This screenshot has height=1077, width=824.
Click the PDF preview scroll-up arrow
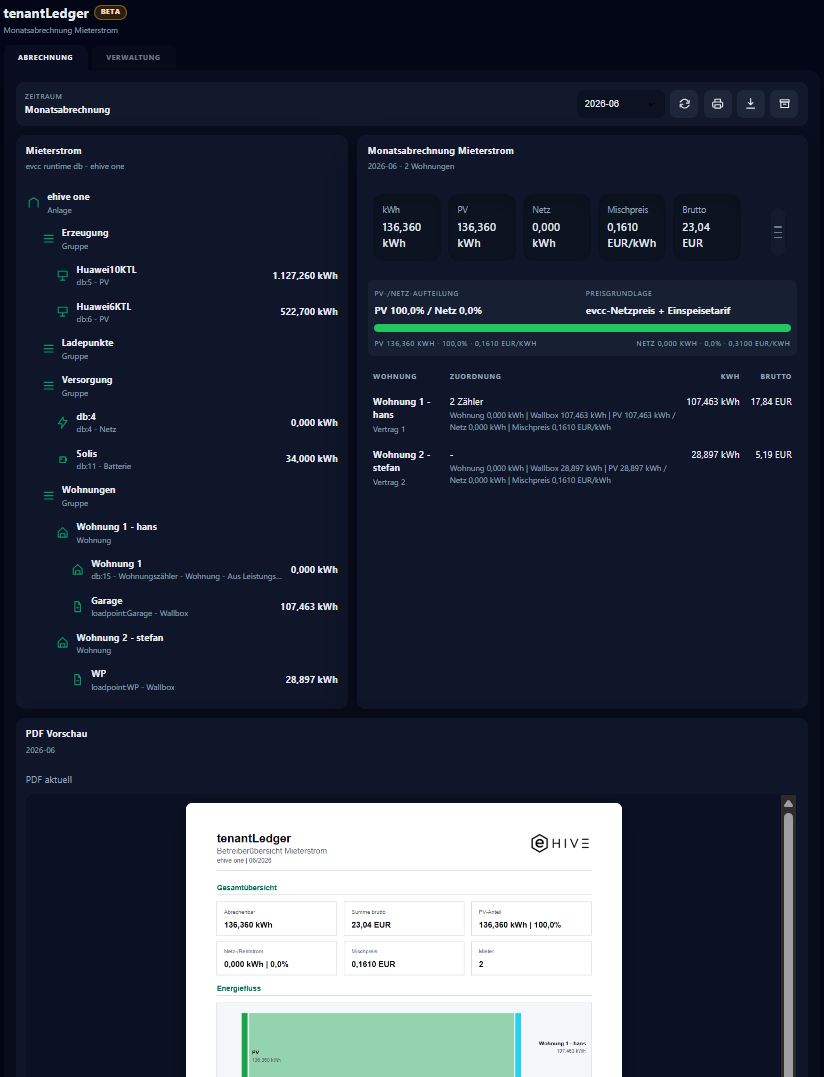pos(788,803)
